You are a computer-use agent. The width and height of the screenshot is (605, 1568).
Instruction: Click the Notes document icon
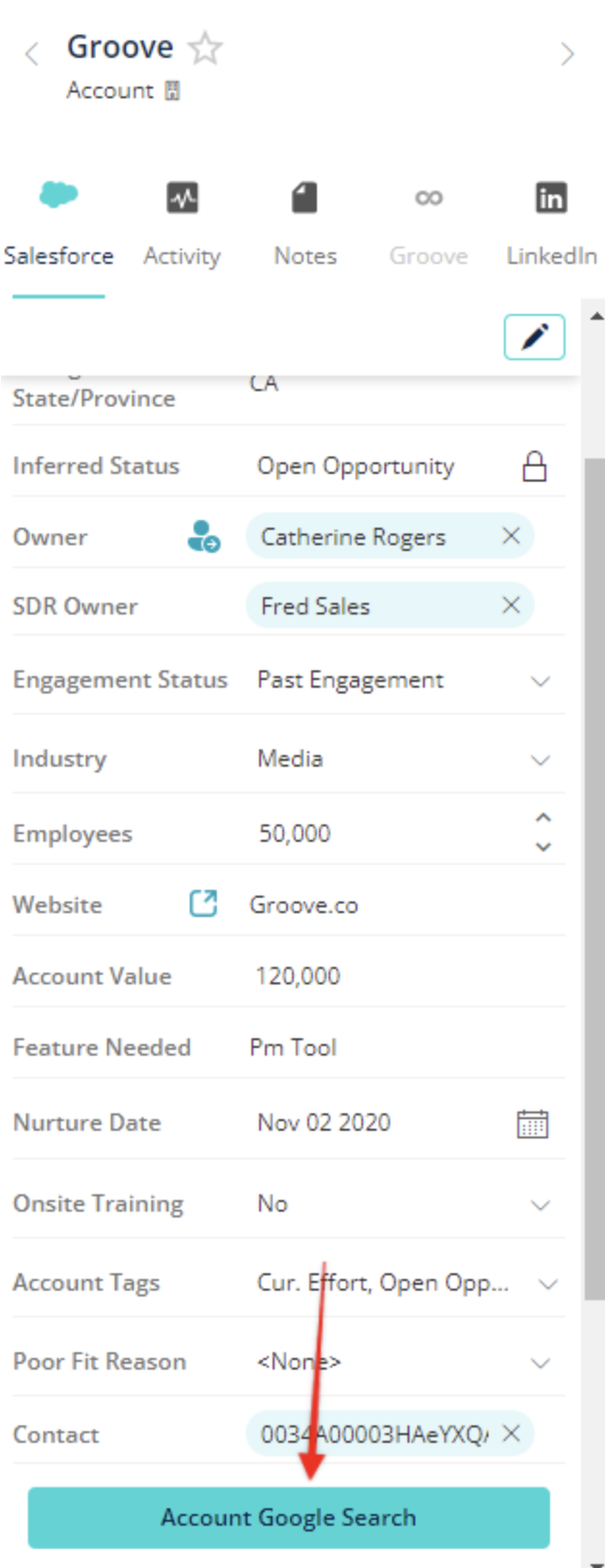pyautogui.click(x=304, y=198)
